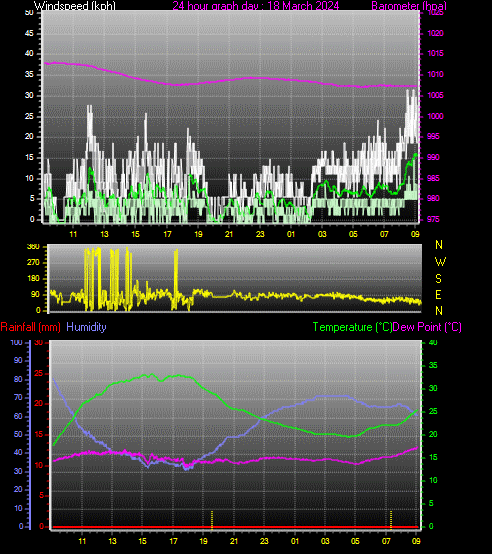Click the yellow dotted marker near hour 07
This screenshot has width=492, height=554.
[391, 520]
